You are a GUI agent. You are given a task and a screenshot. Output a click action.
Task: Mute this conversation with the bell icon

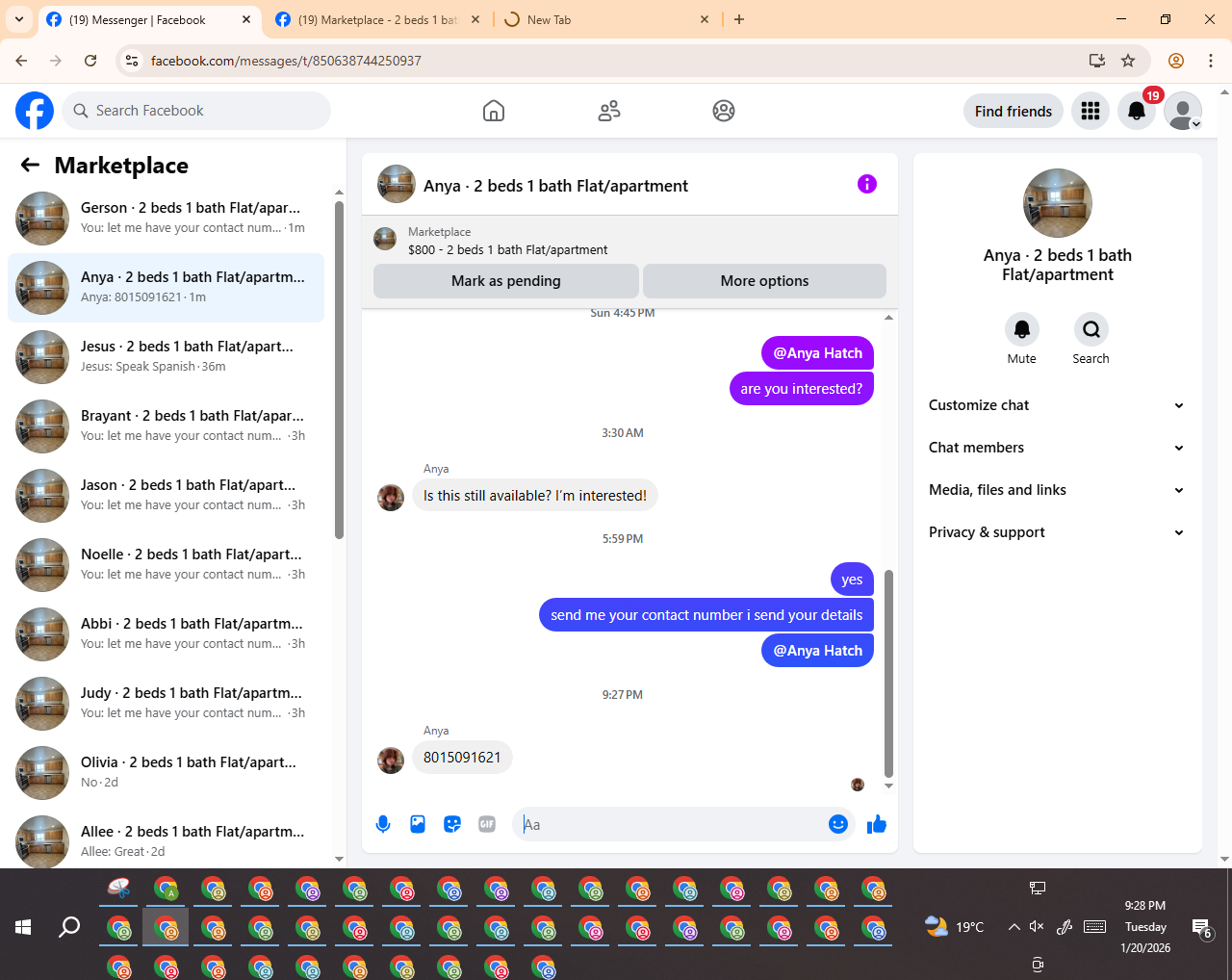coord(1022,329)
